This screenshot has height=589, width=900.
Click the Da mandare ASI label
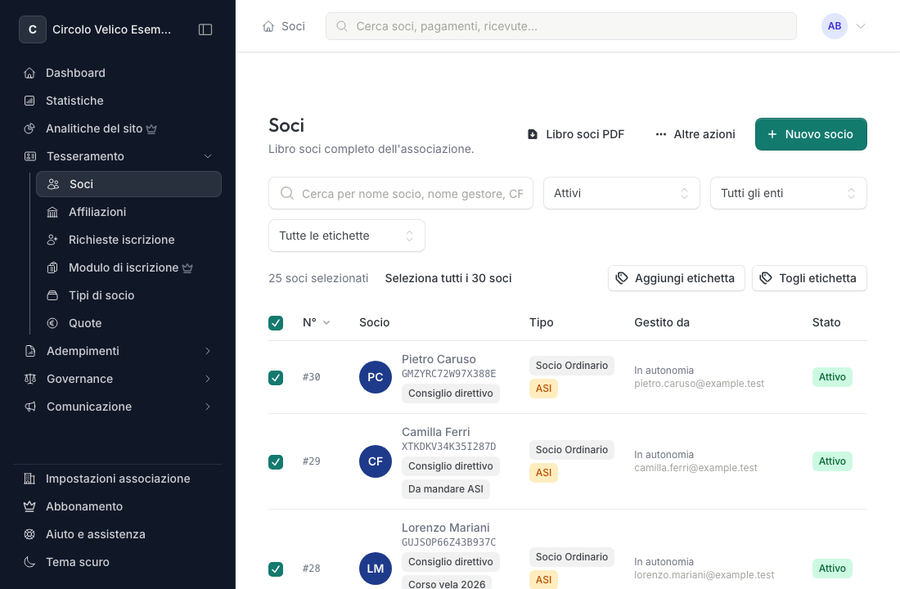coord(445,489)
